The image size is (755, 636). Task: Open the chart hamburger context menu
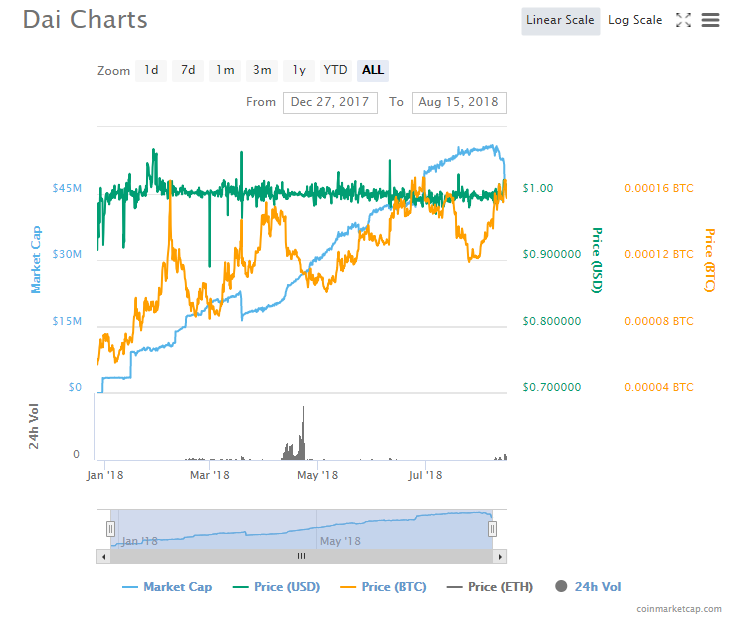(710, 20)
